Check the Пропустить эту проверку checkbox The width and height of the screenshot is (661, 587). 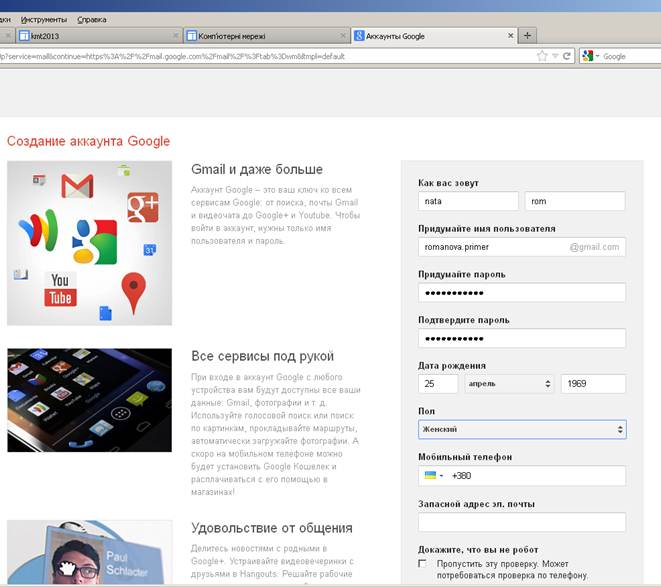422,564
